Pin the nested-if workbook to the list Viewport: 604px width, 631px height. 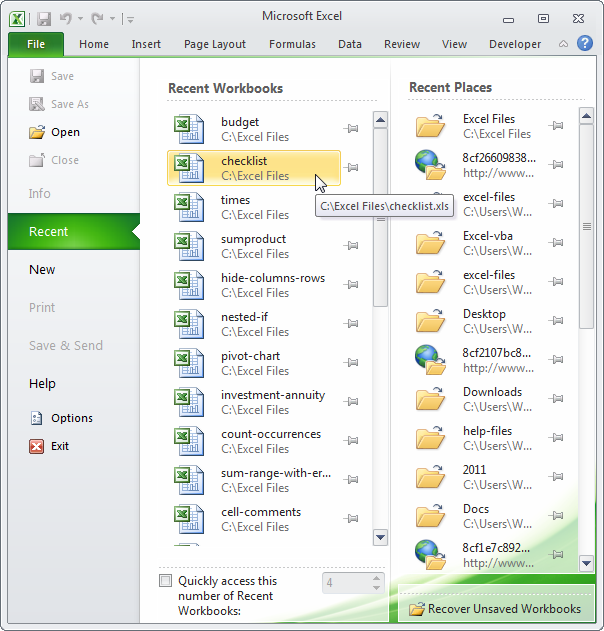(x=351, y=324)
